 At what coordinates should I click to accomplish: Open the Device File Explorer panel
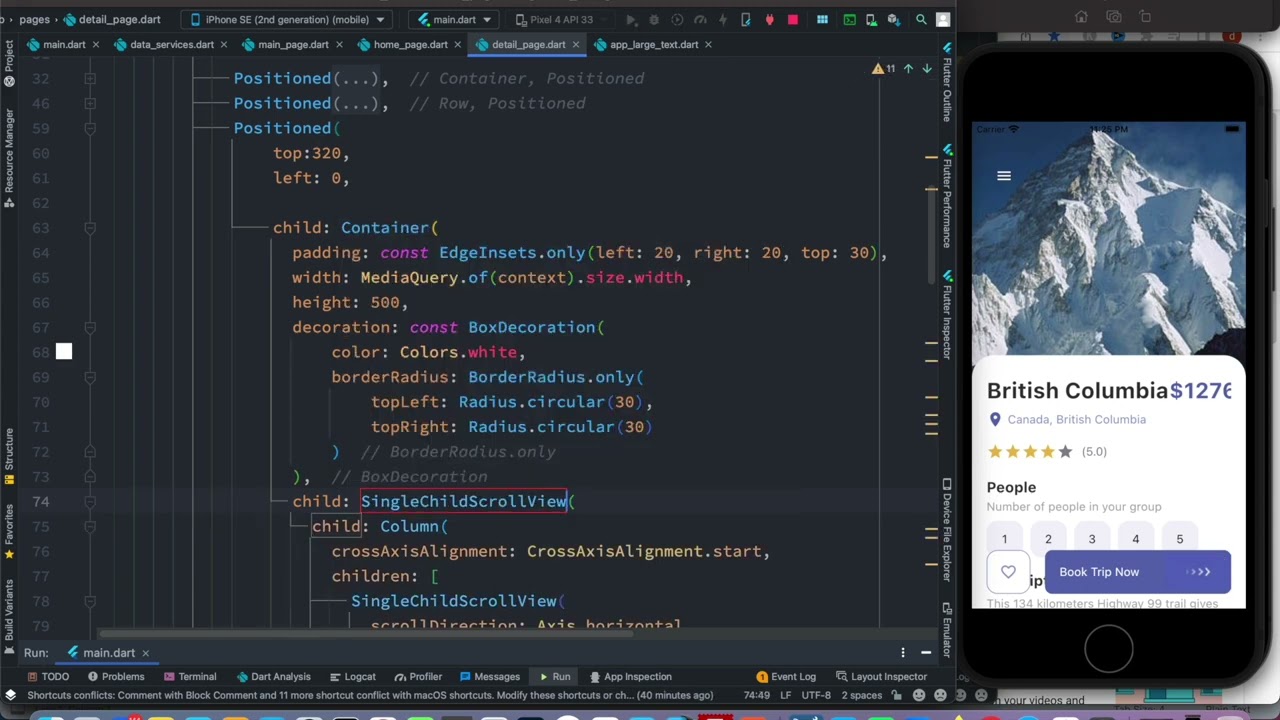click(947, 530)
